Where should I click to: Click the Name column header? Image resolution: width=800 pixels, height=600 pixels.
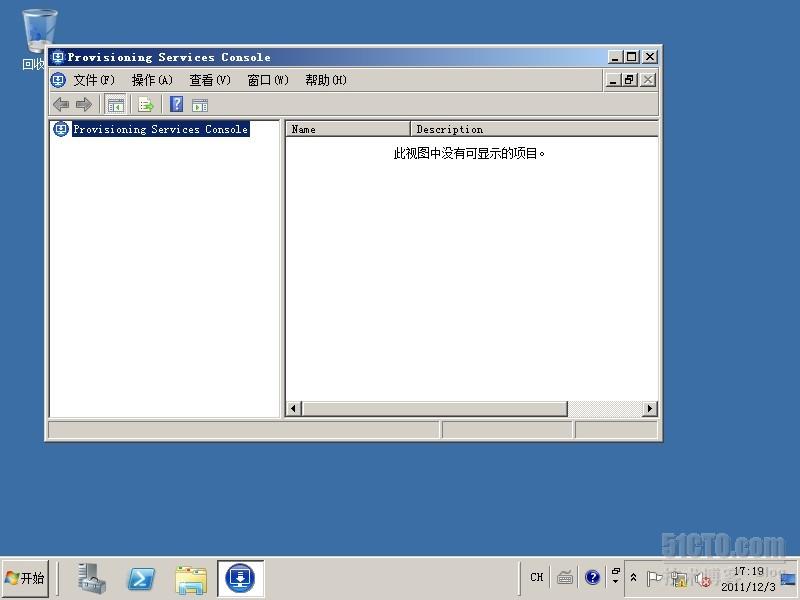347,129
